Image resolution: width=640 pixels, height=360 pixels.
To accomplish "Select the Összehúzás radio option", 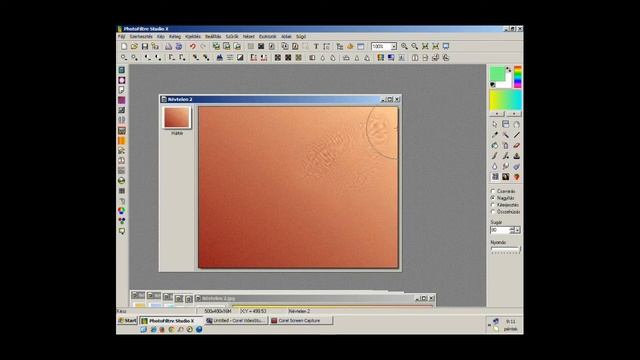I will pyautogui.click(x=493, y=212).
